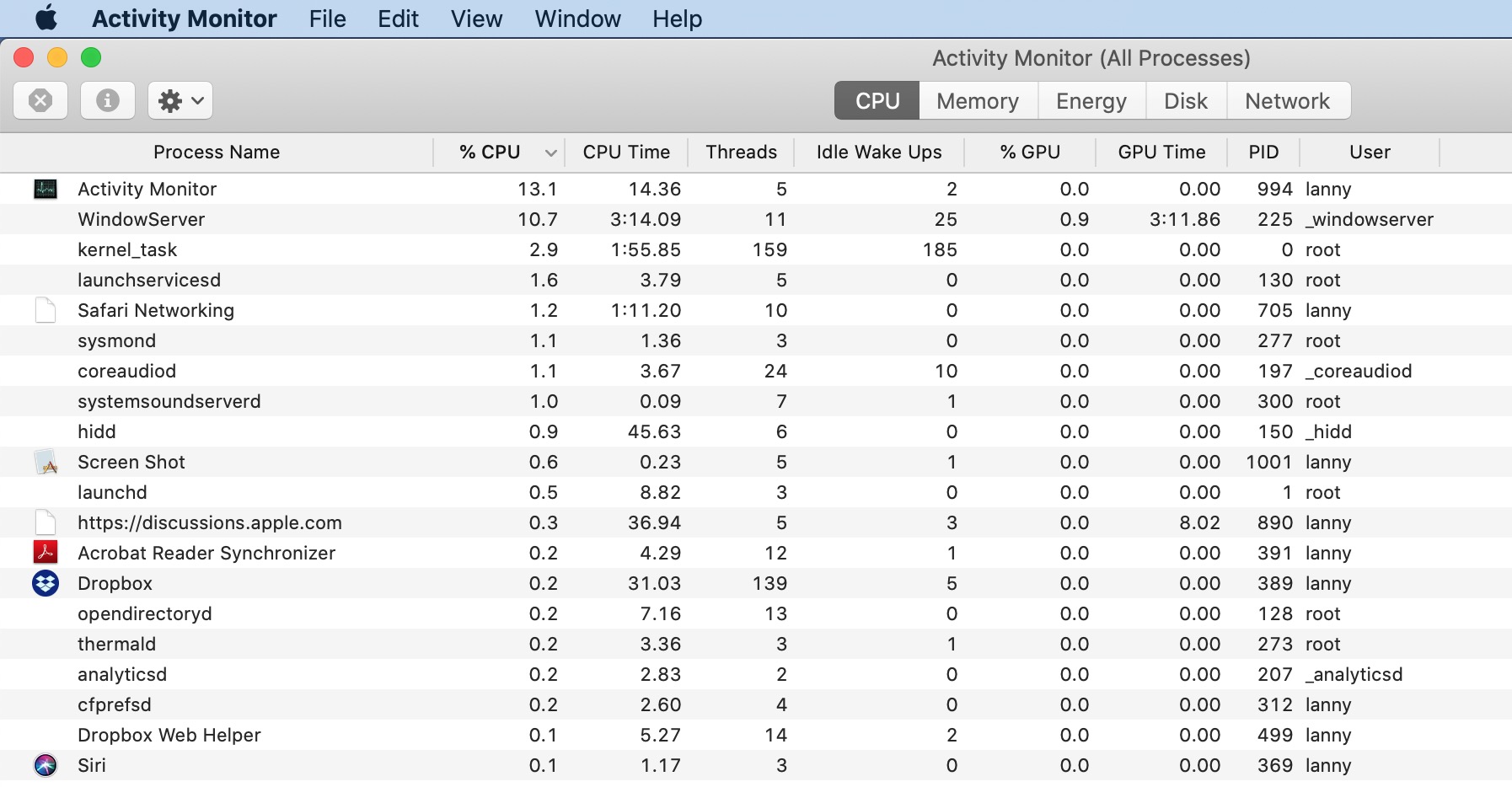Image resolution: width=1512 pixels, height=787 pixels.
Task: Click the discussions.apple.com page icon
Action: [x=46, y=522]
